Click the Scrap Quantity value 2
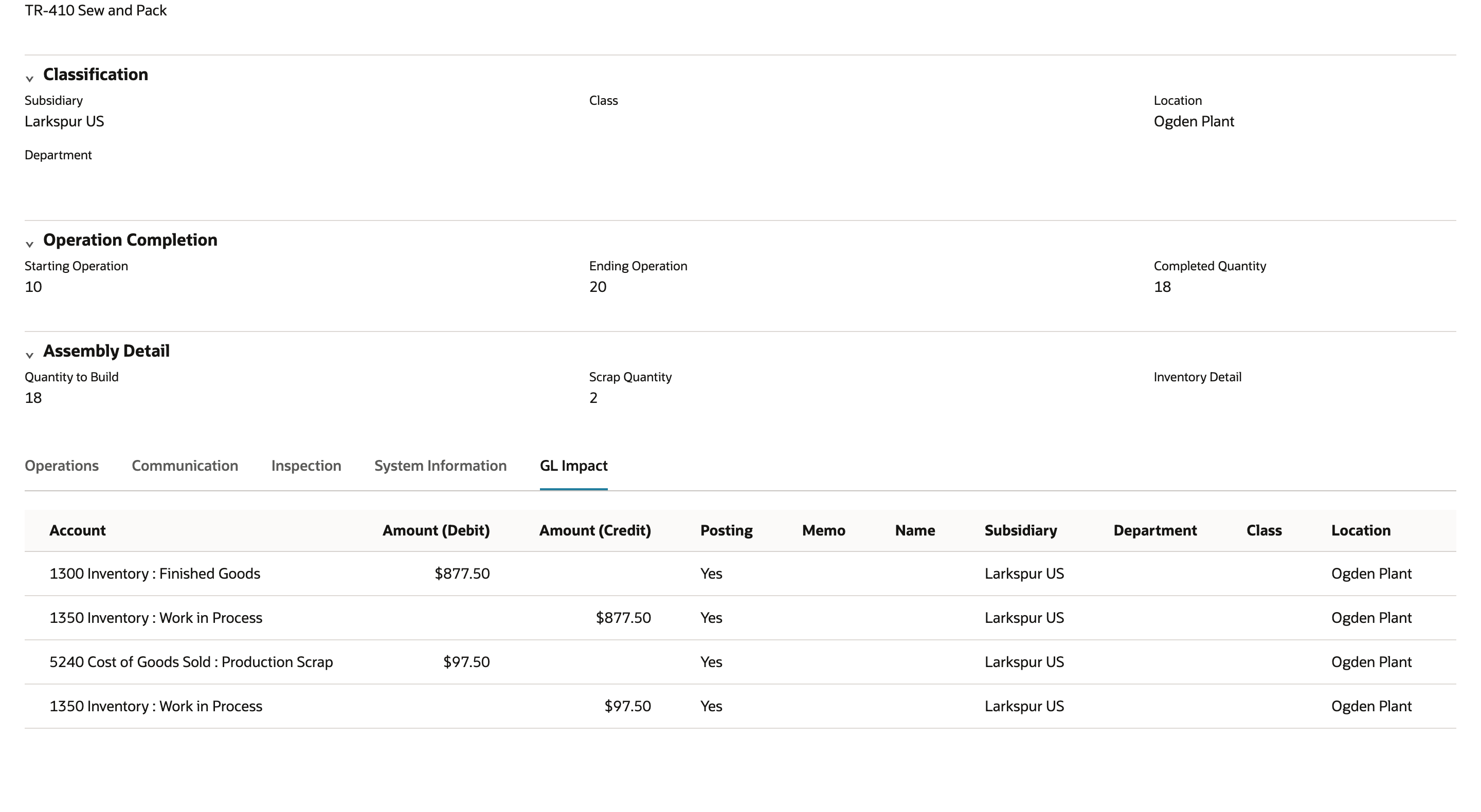 pyautogui.click(x=593, y=398)
